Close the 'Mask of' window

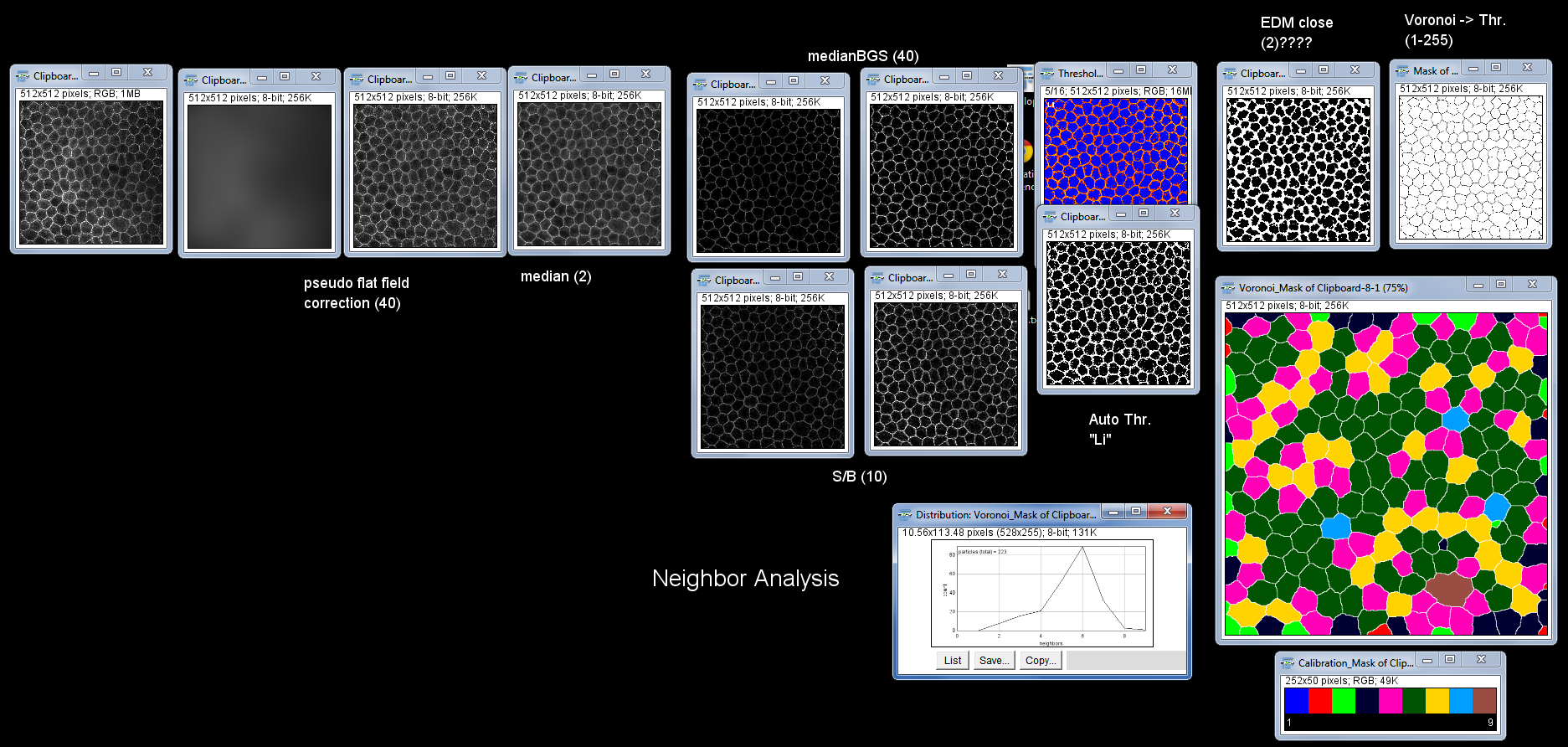click(x=1527, y=68)
